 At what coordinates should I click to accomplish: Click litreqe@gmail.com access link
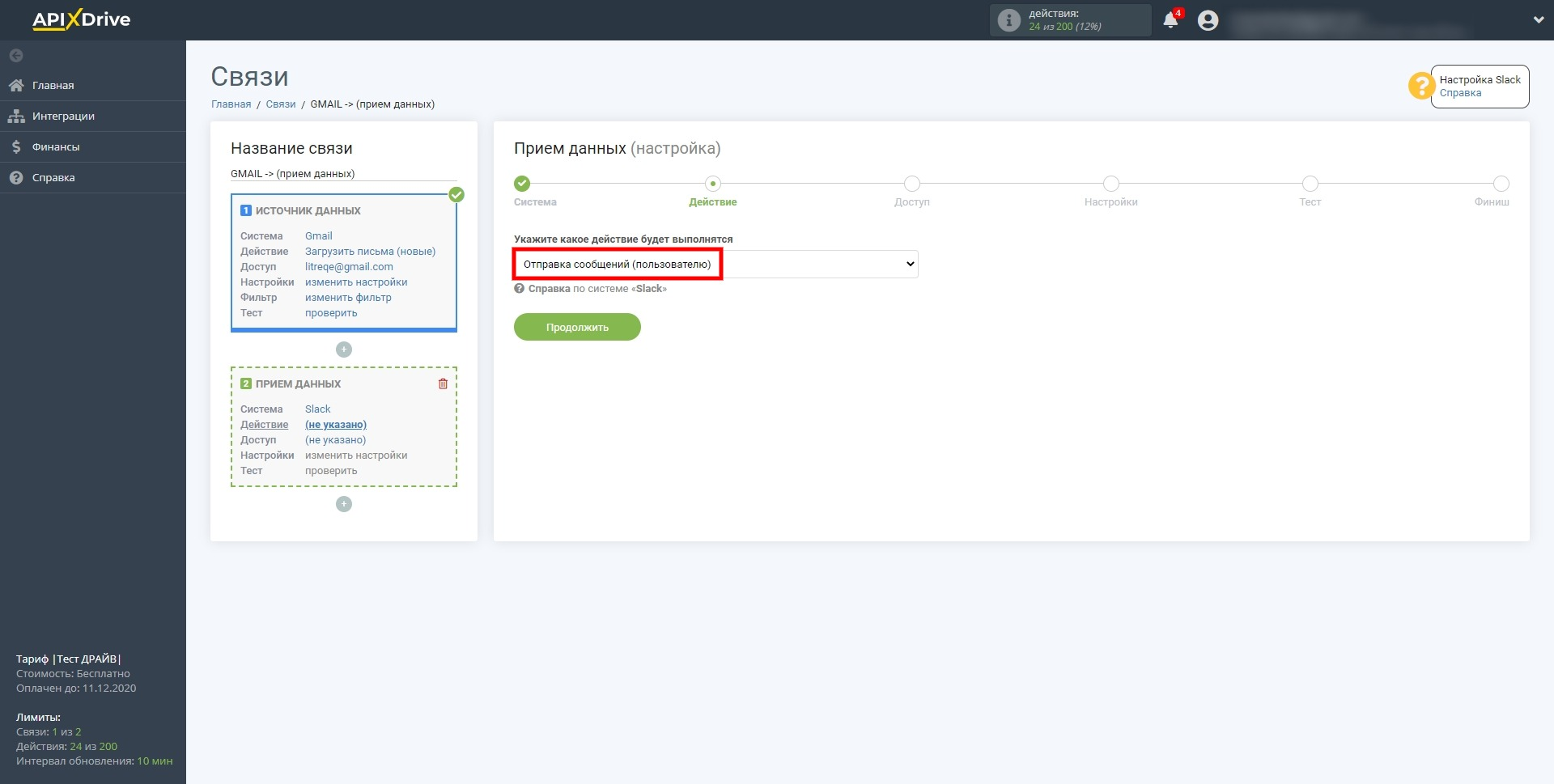[349, 267]
